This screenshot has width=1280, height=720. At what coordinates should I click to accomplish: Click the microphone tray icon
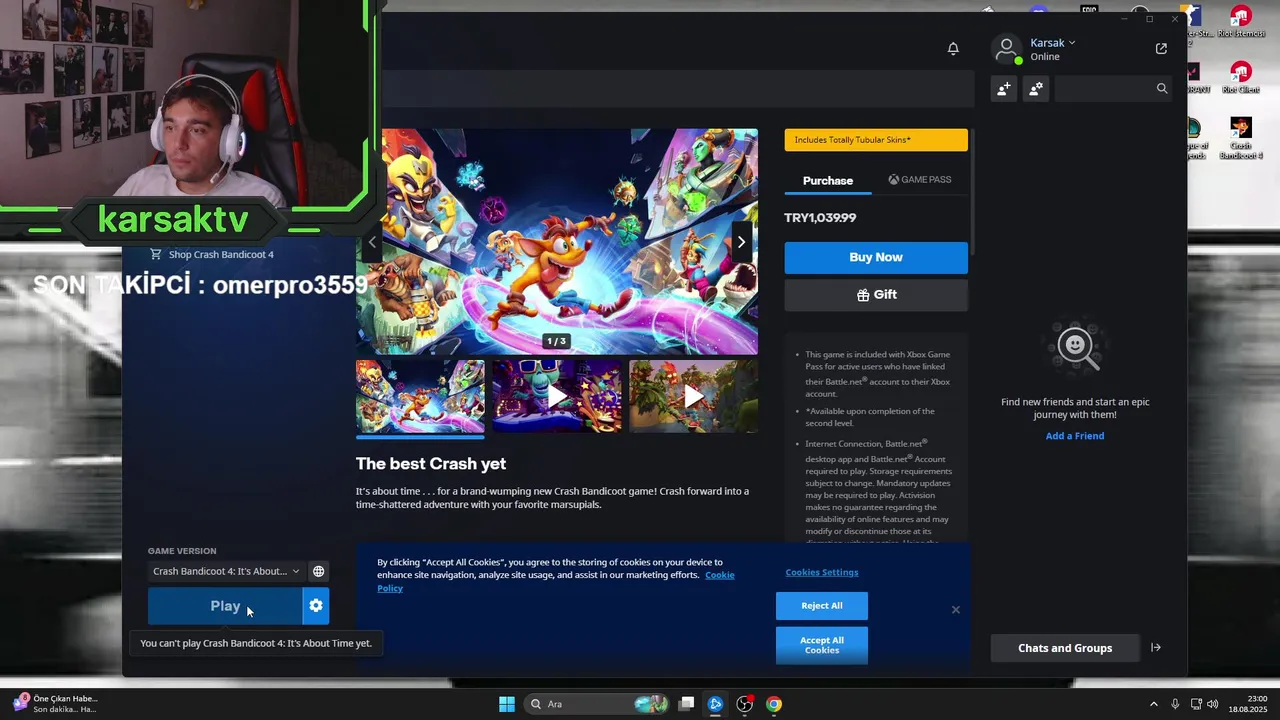1175,704
